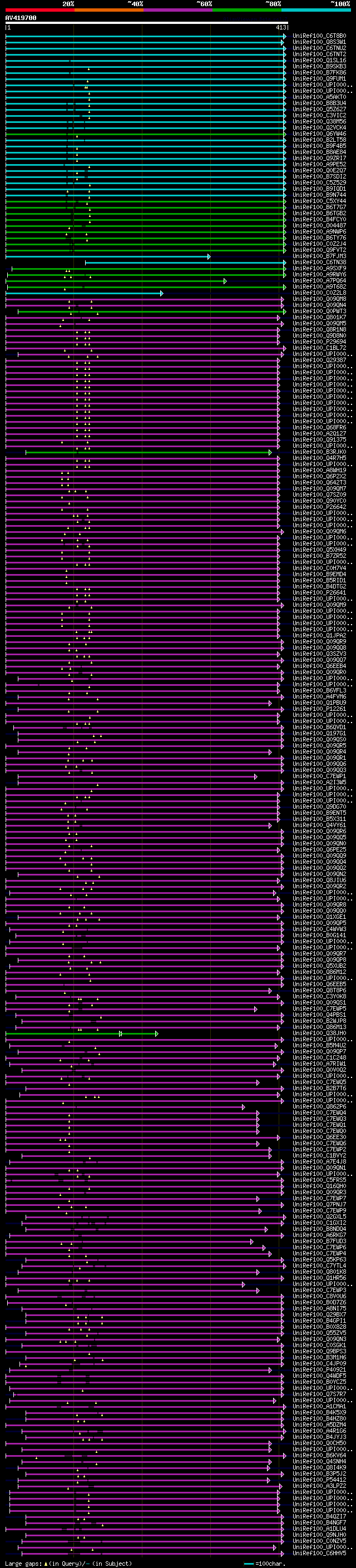Select hit label UniRef100_Q9ZRI7
This screenshot has width=356, height=1568.
click(x=319, y=159)
